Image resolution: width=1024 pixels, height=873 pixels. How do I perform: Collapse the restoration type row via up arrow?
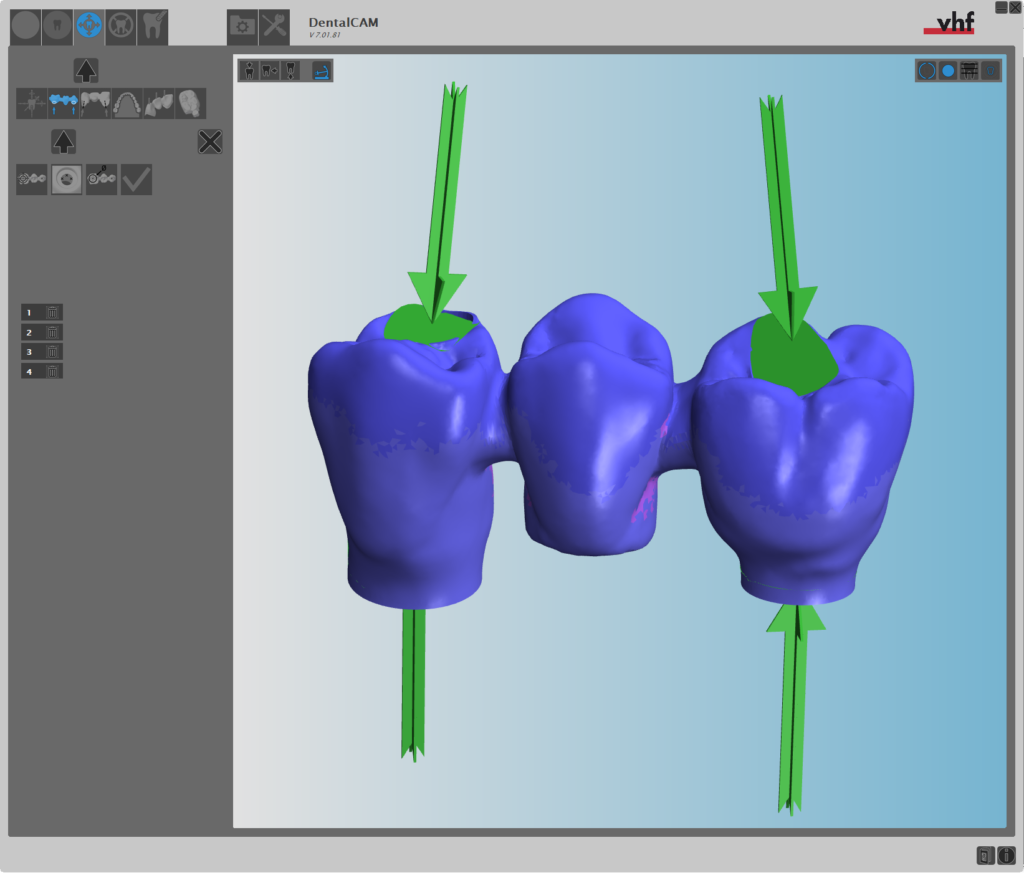(x=86, y=70)
